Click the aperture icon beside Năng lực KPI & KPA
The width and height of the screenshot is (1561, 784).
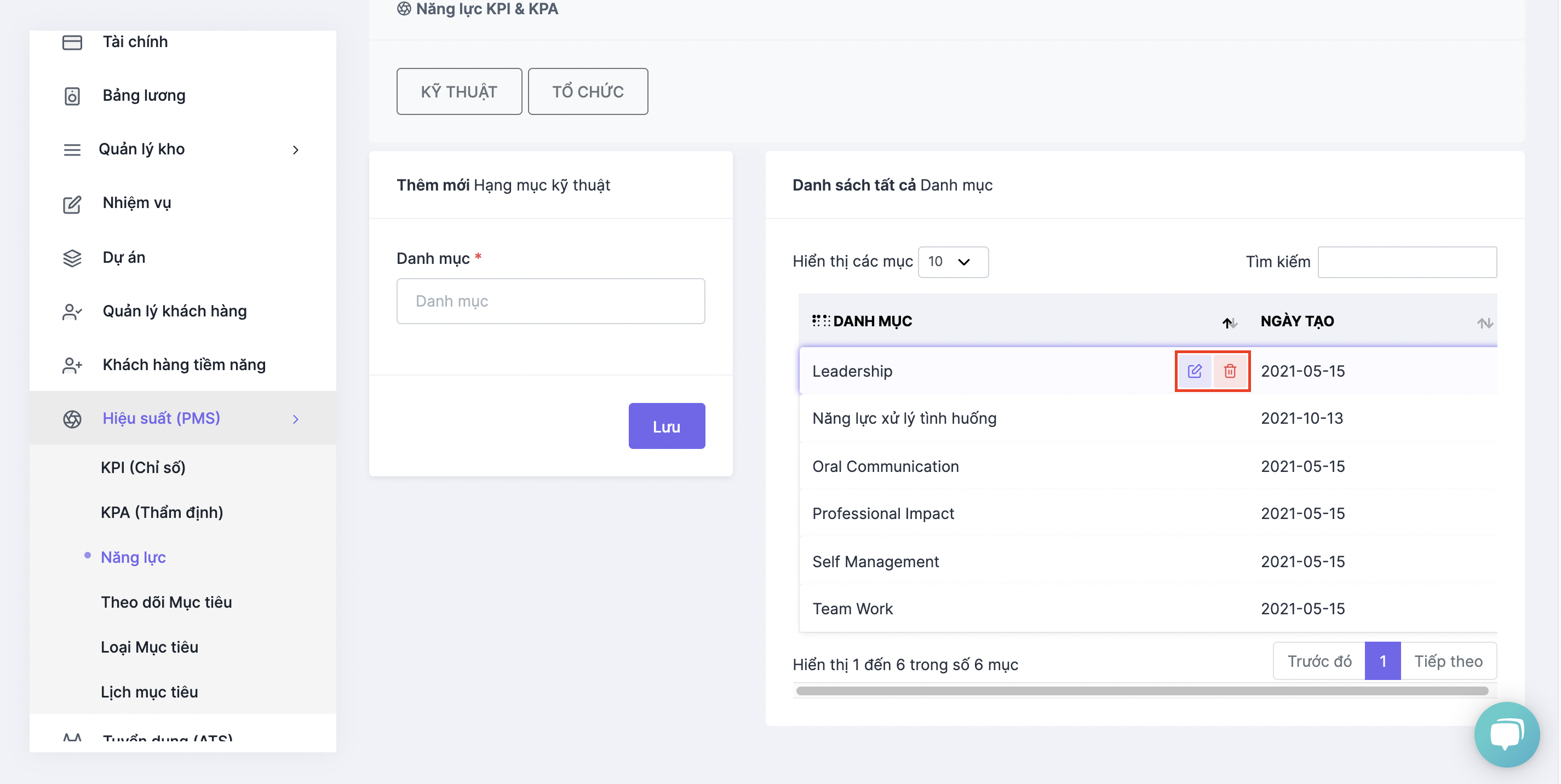coord(404,8)
